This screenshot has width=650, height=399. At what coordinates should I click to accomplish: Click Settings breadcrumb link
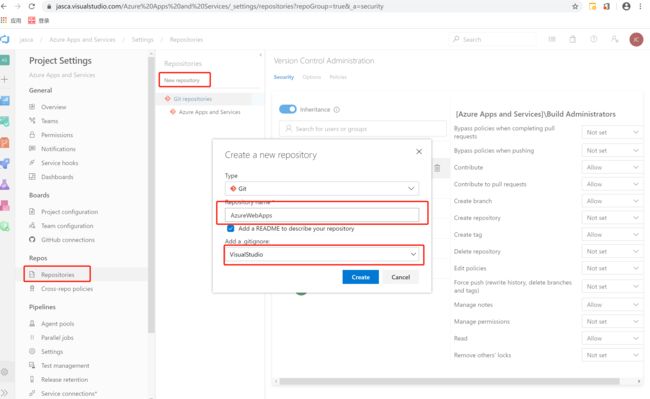tap(142, 40)
